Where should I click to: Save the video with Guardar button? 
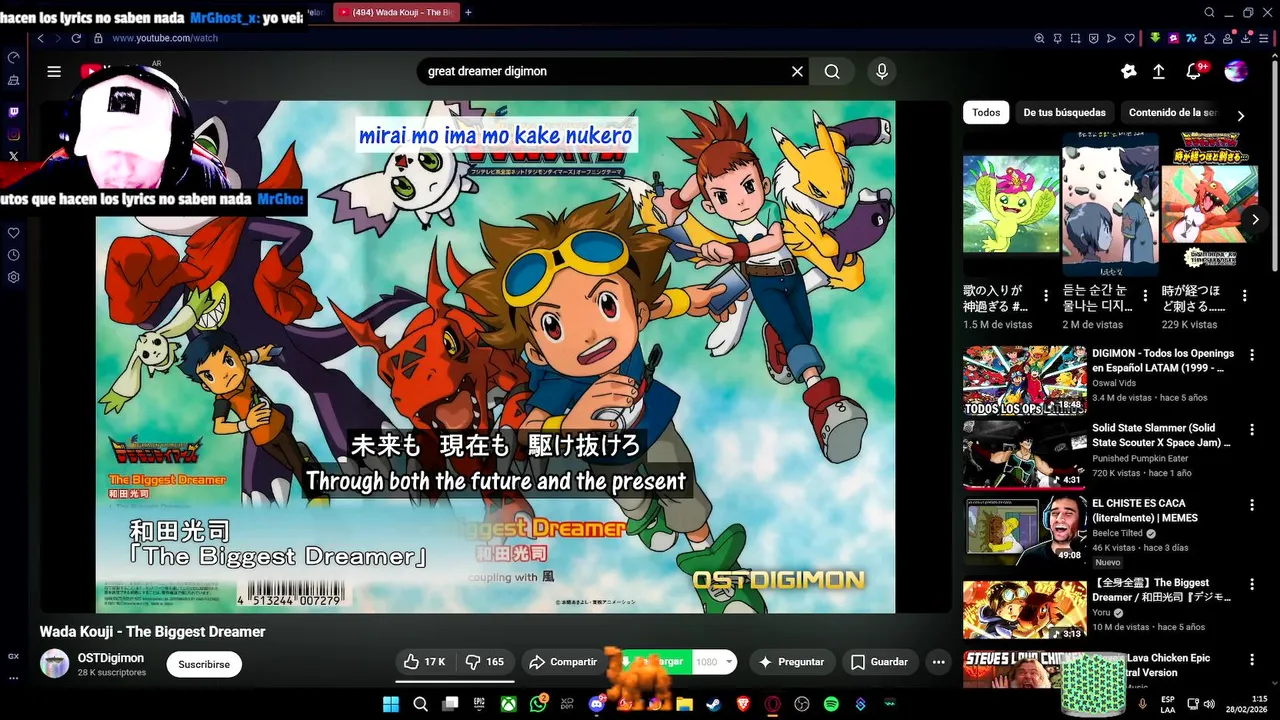point(880,662)
